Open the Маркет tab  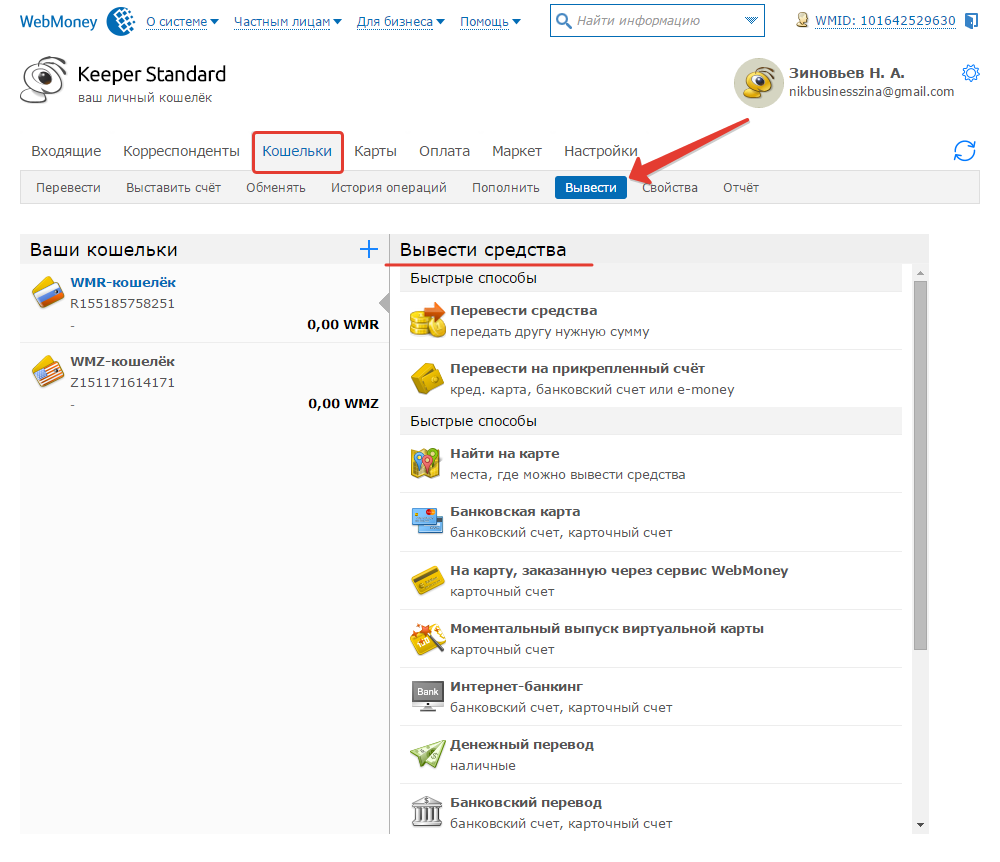(517, 151)
